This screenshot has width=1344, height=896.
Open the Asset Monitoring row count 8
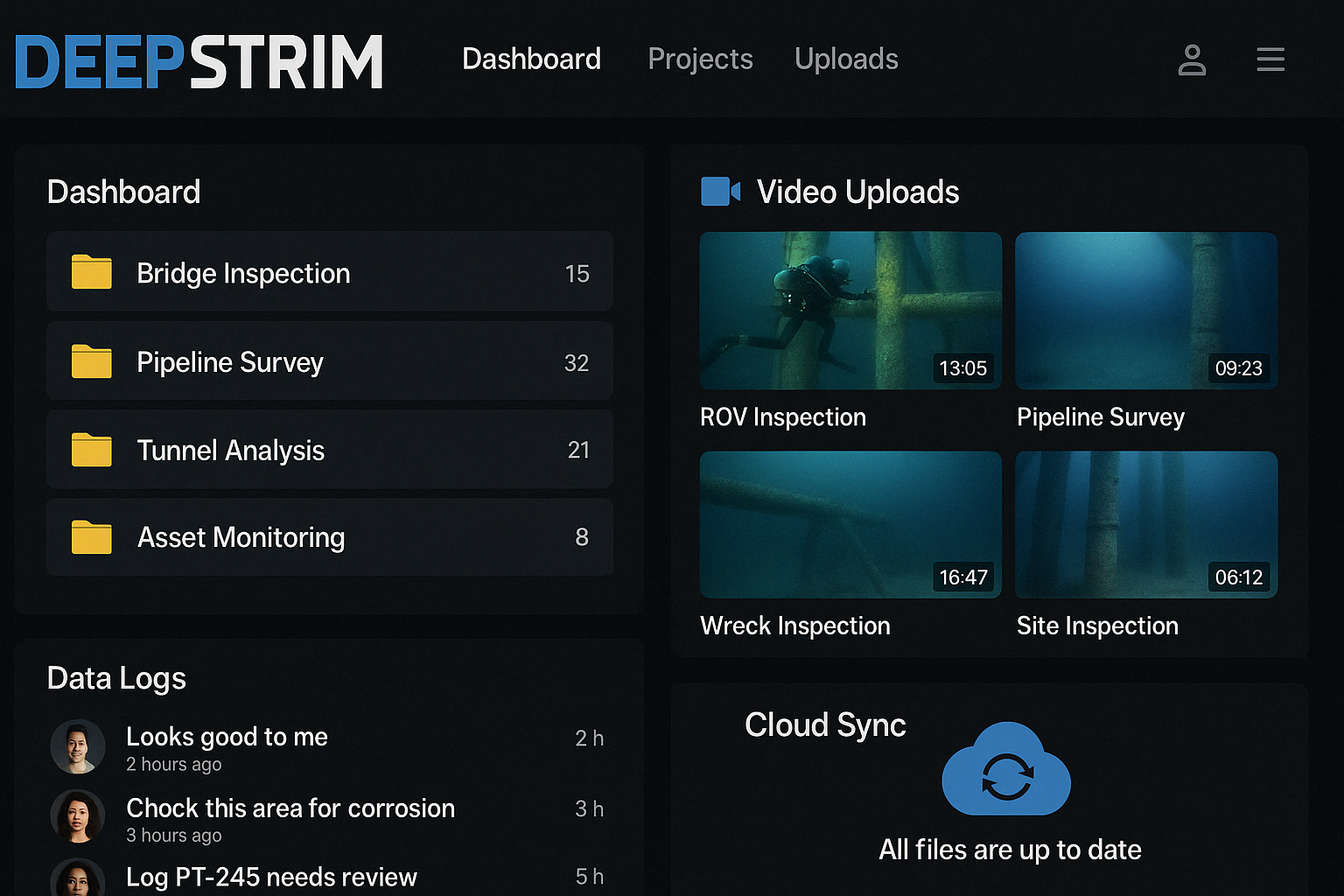[582, 537]
